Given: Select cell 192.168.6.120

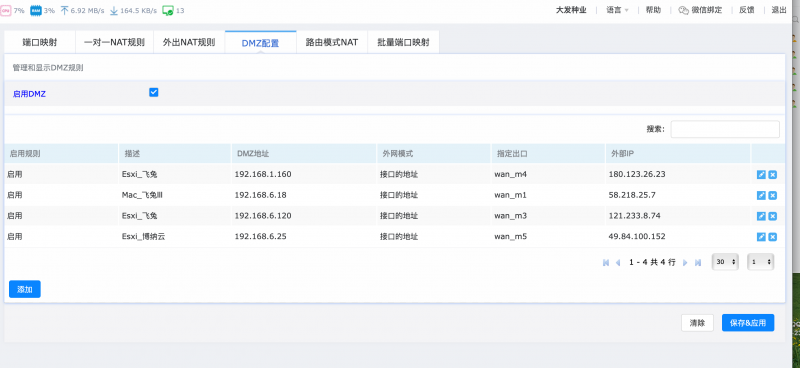Looking at the screenshot, I should click(x=263, y=216).
